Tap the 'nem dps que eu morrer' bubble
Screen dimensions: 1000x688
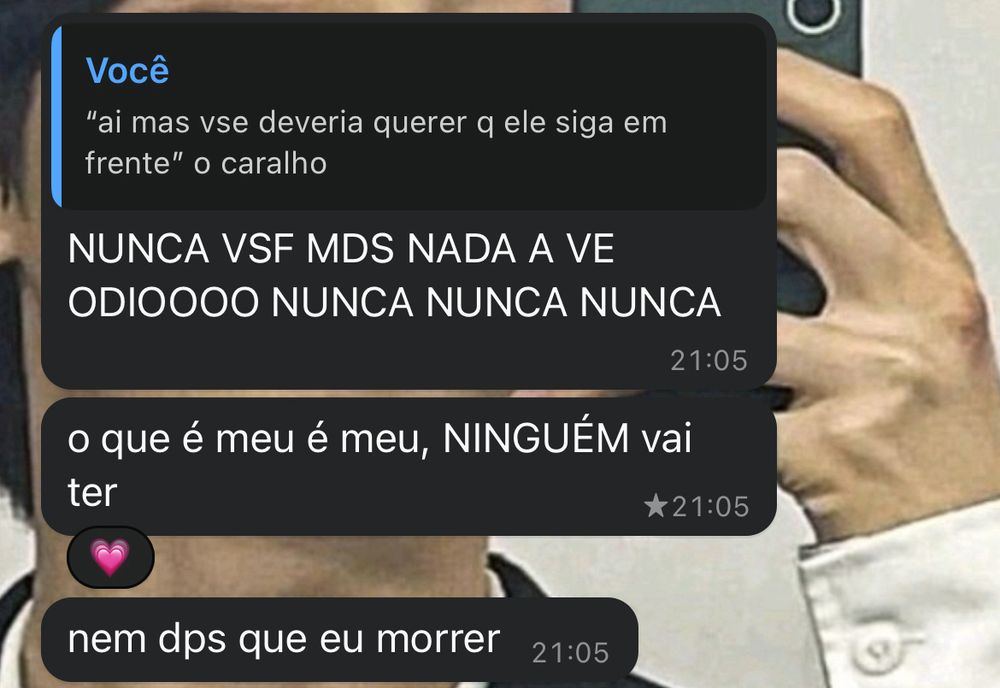pyautogui.click(x=340, y=640)
